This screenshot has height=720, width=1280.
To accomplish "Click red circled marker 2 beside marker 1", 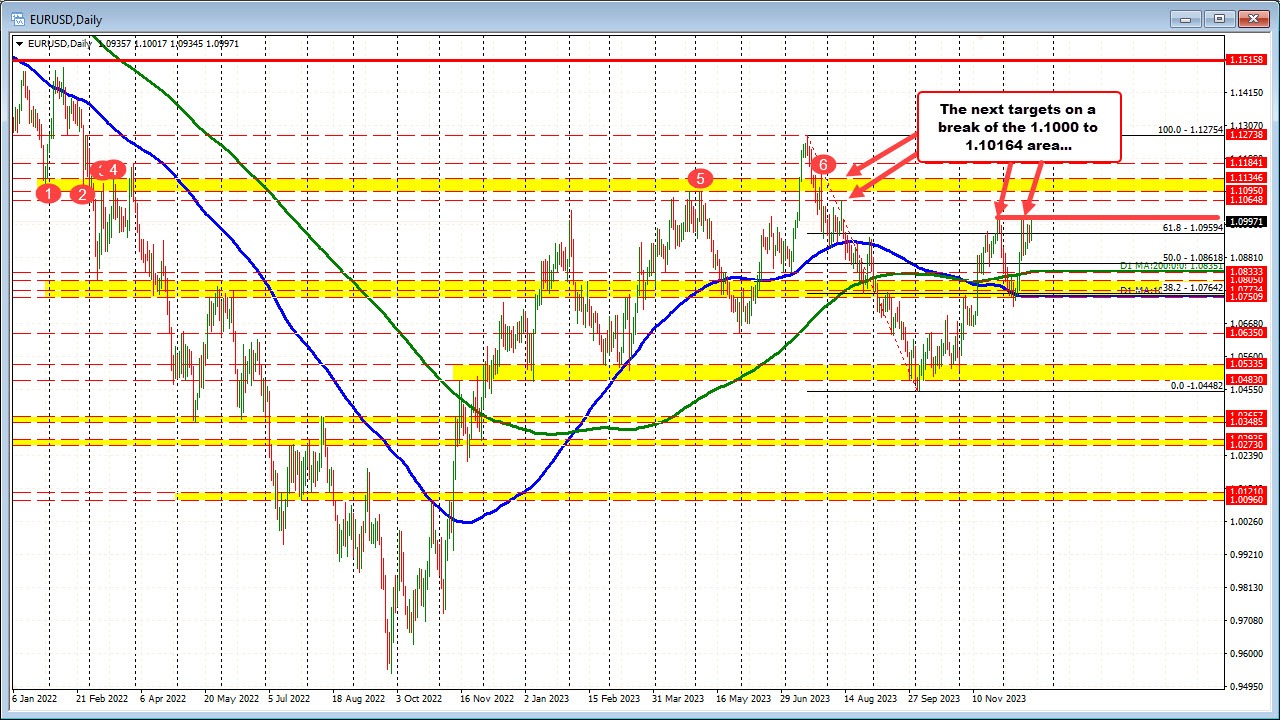I will coord(82,194).
